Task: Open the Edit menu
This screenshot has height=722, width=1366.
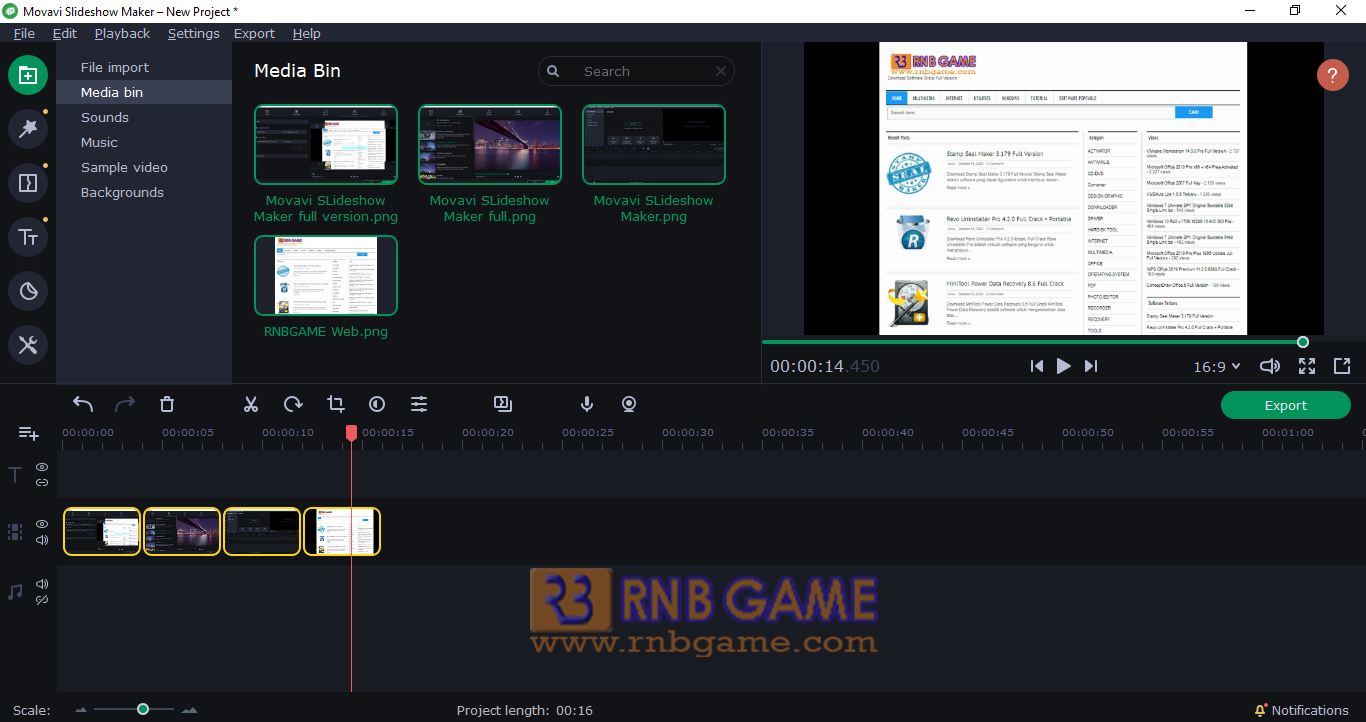Action: (x=65, y=33)
